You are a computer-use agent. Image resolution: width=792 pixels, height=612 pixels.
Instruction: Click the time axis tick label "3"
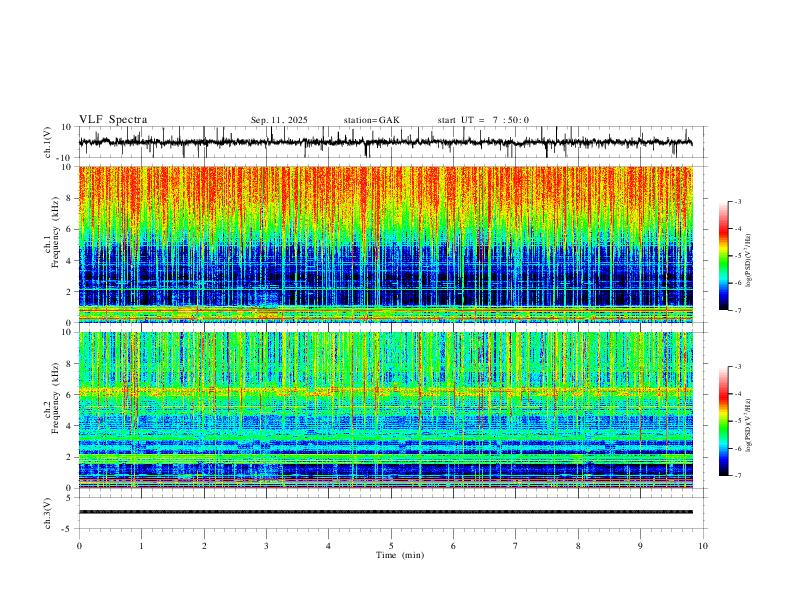point(266,546)
